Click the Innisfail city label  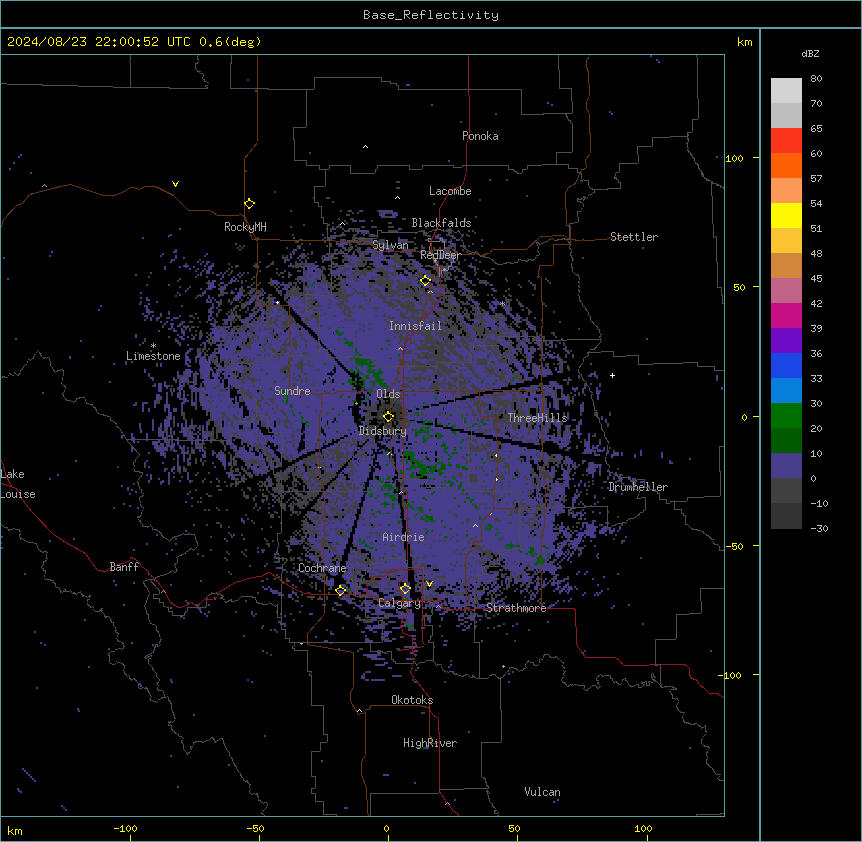415,326
